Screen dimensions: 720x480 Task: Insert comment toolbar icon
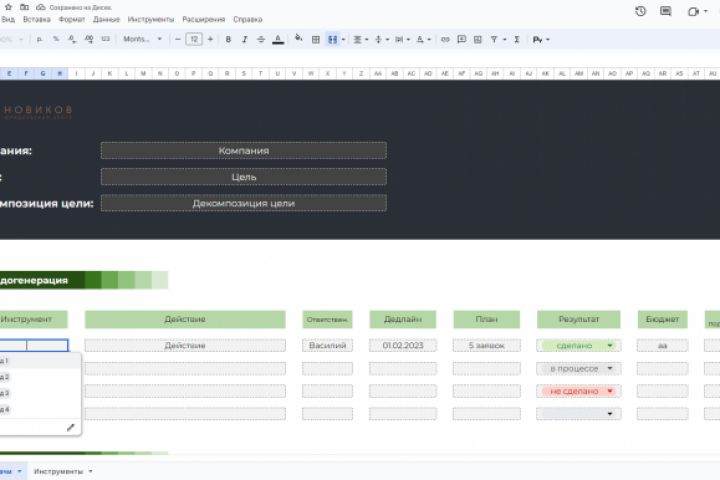(x=461, y=40)
